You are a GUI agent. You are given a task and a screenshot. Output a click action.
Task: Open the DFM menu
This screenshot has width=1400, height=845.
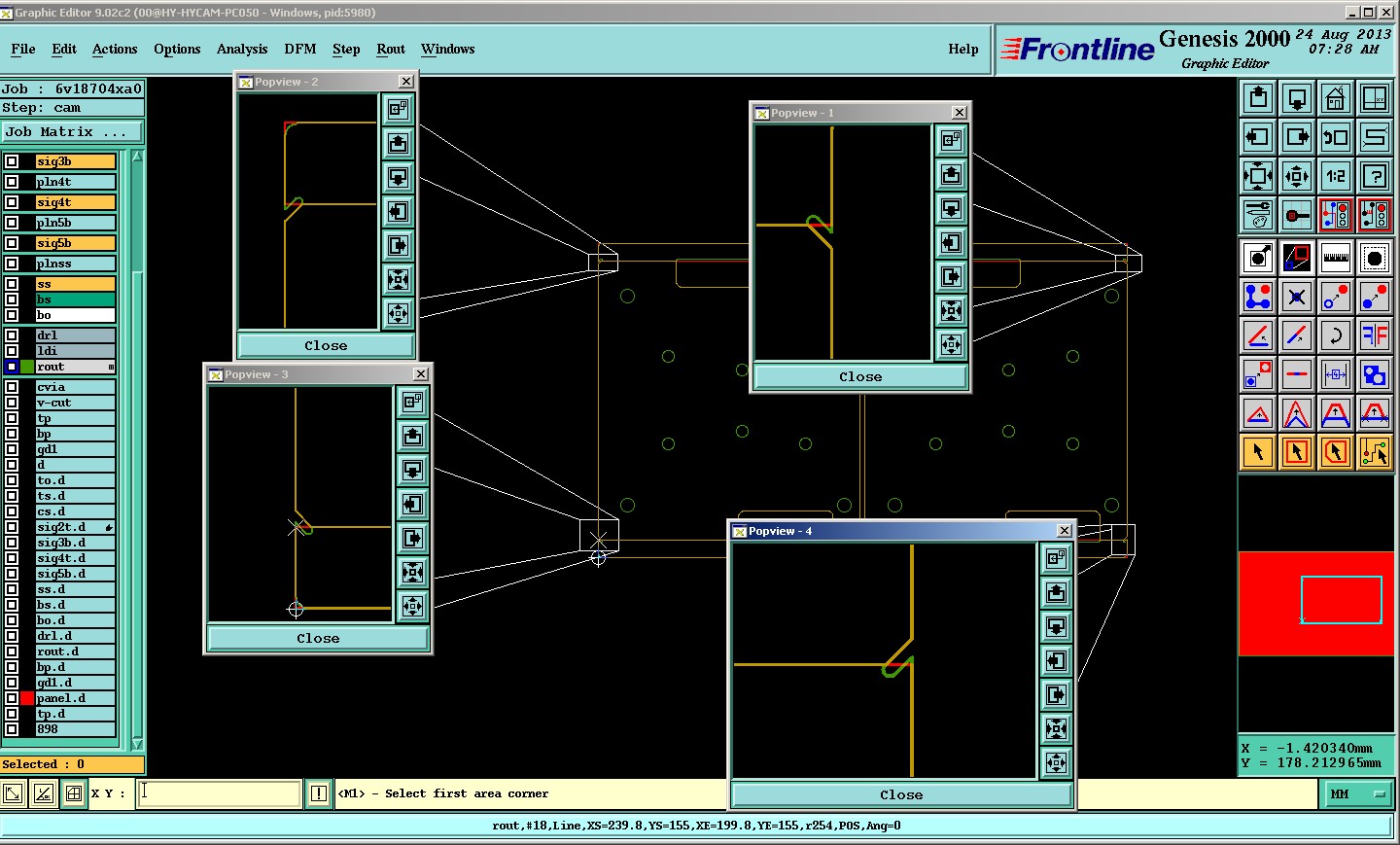tap(300, 49)
